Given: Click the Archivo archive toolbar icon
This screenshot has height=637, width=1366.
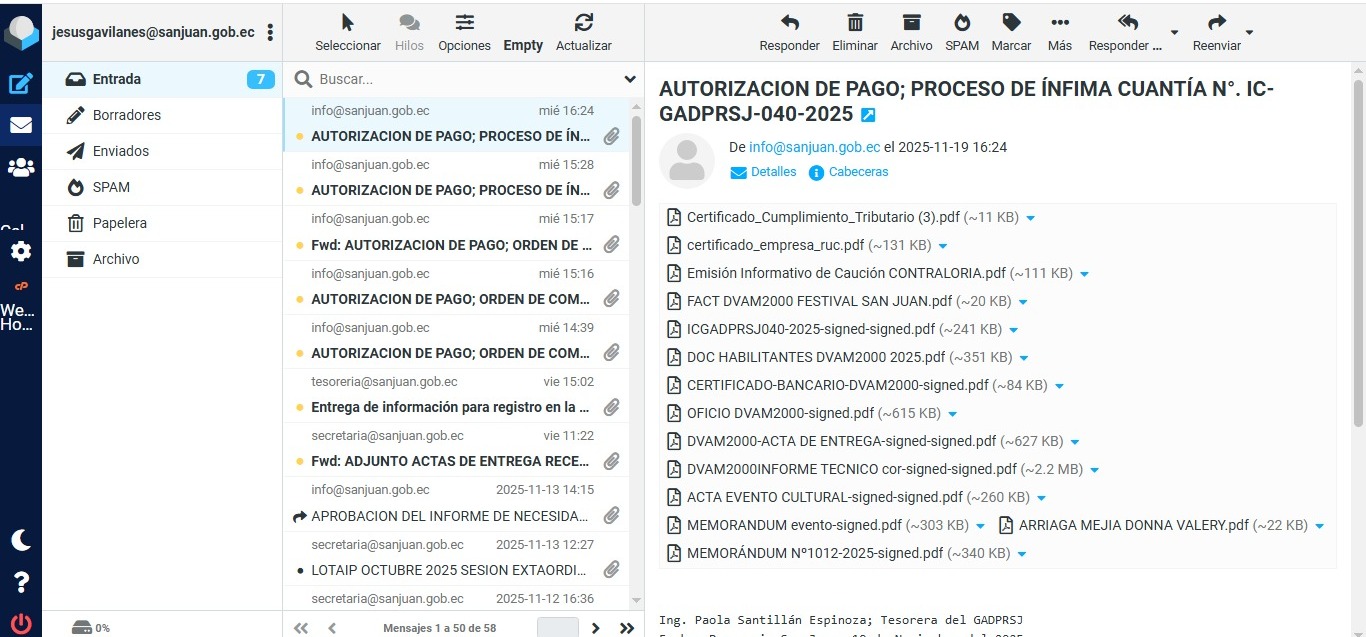Looking at the screenshot, I should click(911, 32).
